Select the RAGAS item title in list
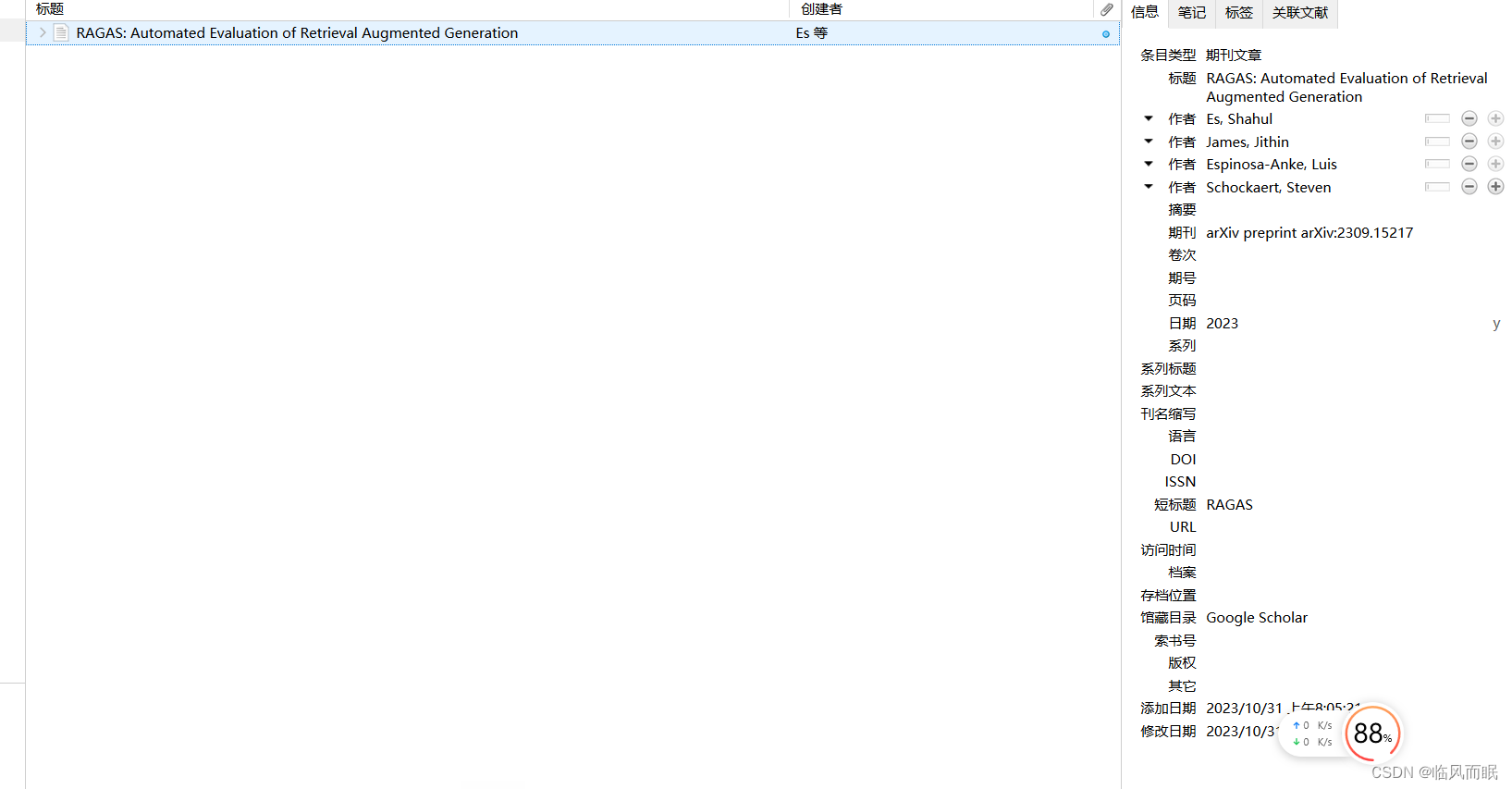 (x=297, y=32)
